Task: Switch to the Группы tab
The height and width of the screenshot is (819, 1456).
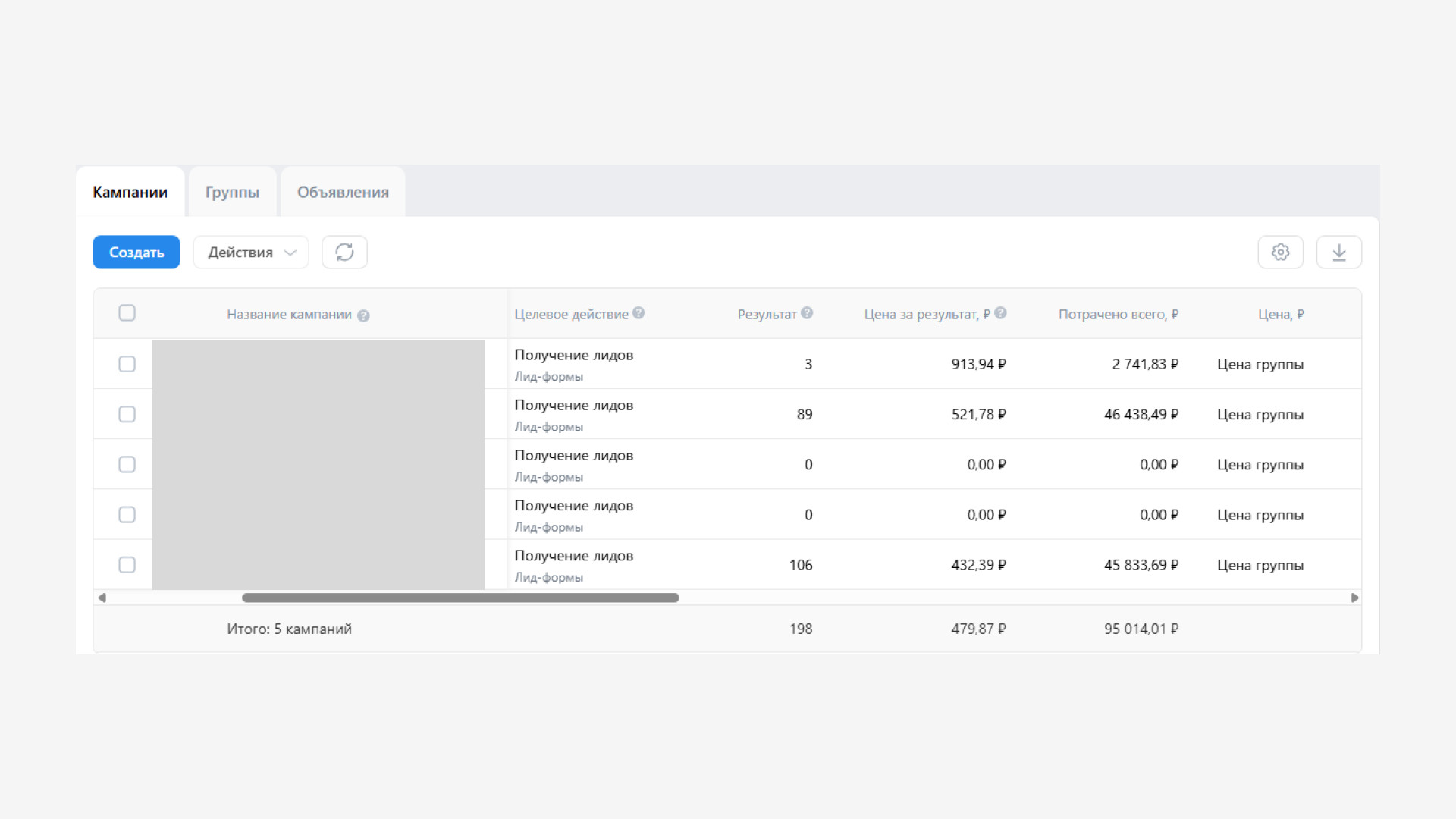Action: click(232, 192)
